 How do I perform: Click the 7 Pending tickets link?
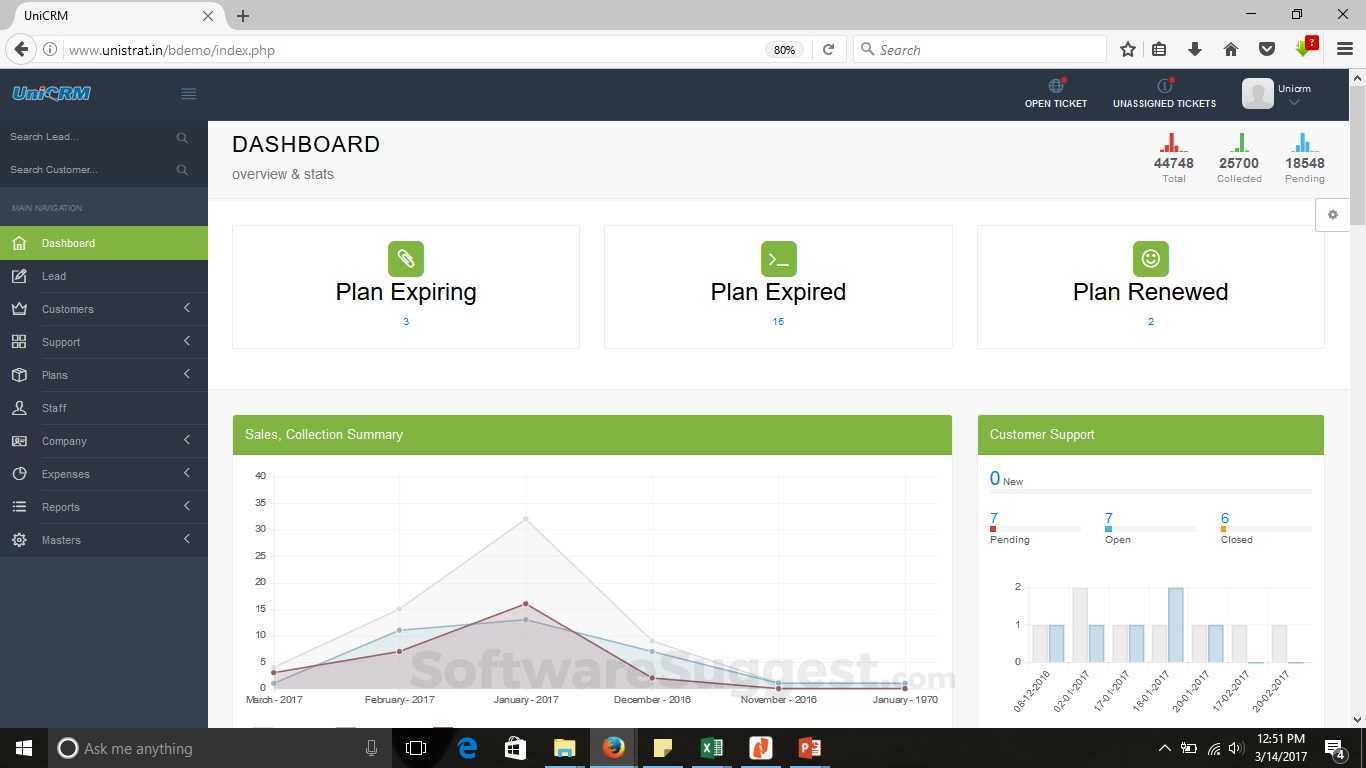[993, 519]
